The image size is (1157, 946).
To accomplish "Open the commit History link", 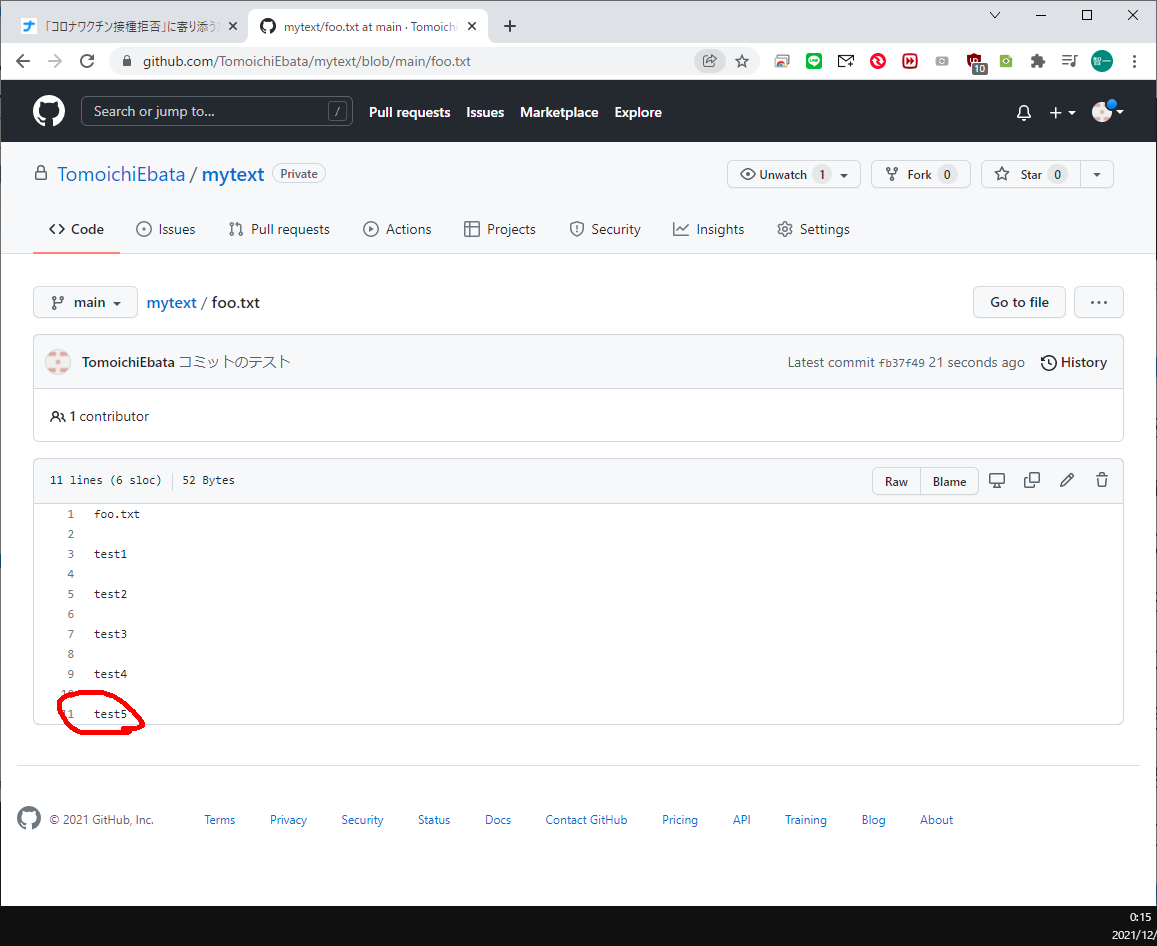I will tap(1074, 363).
